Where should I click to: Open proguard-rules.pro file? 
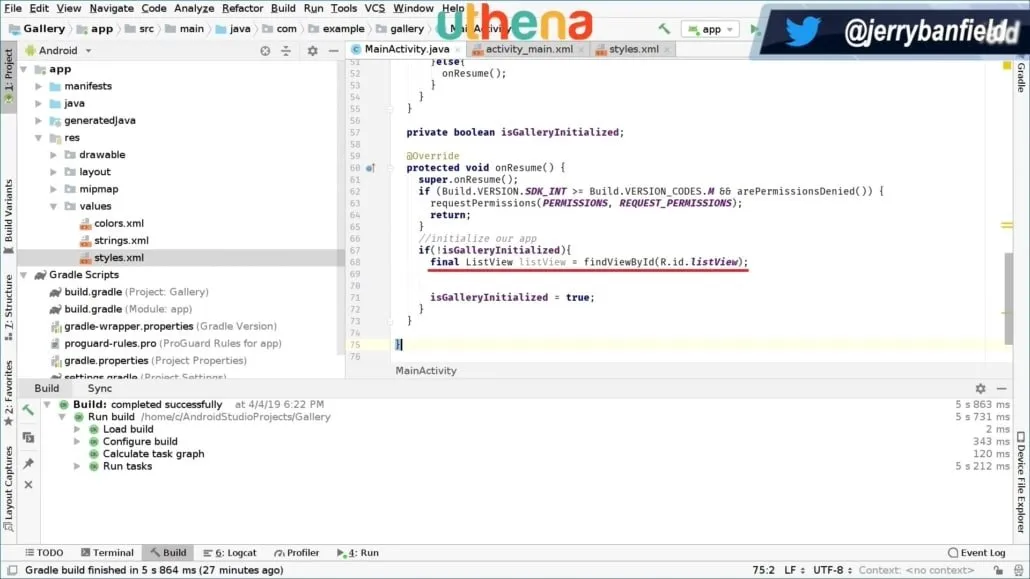(x=172, y=343)
